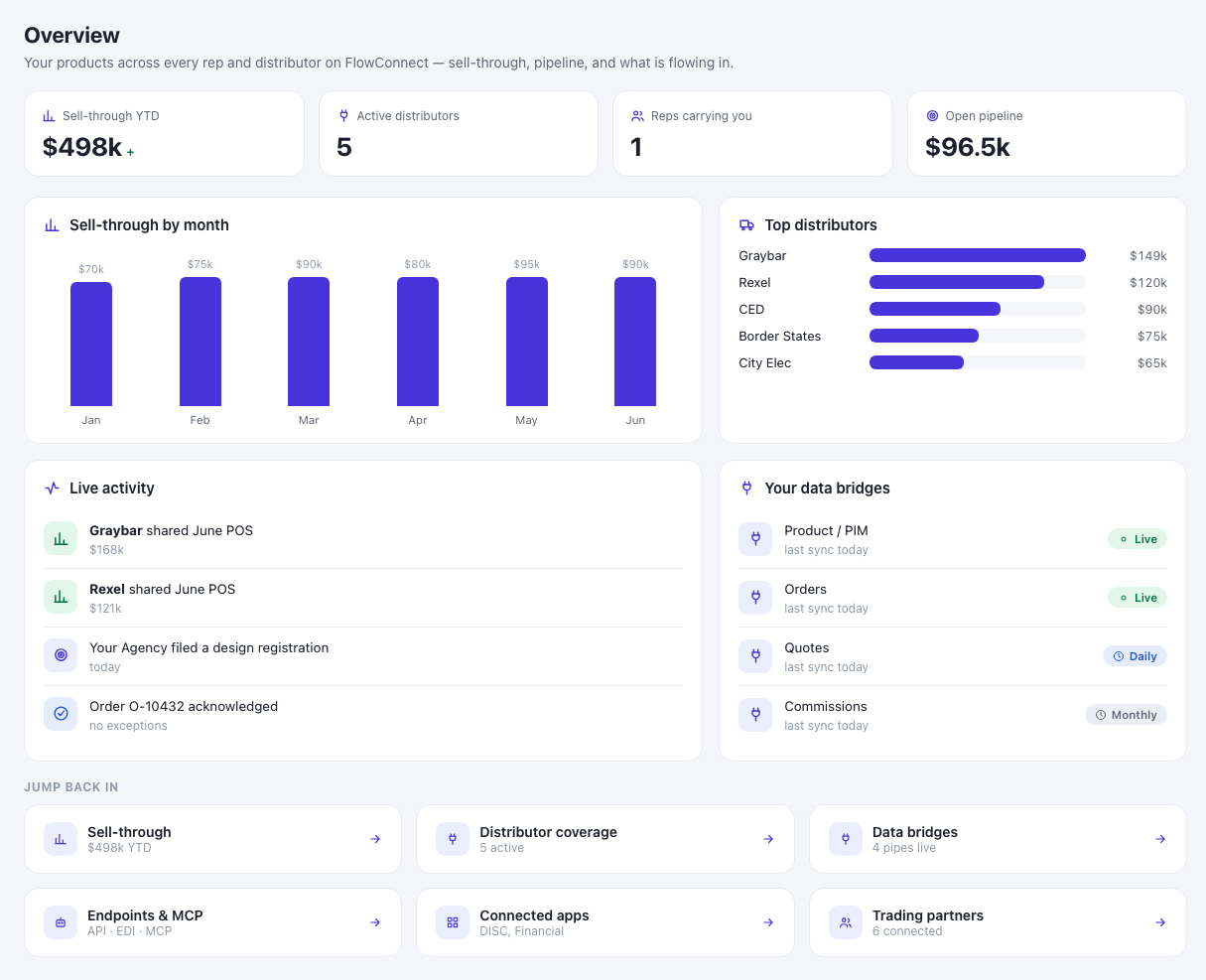
Task: Click the $498k sell-through value
Action: [x=82, y=147]
